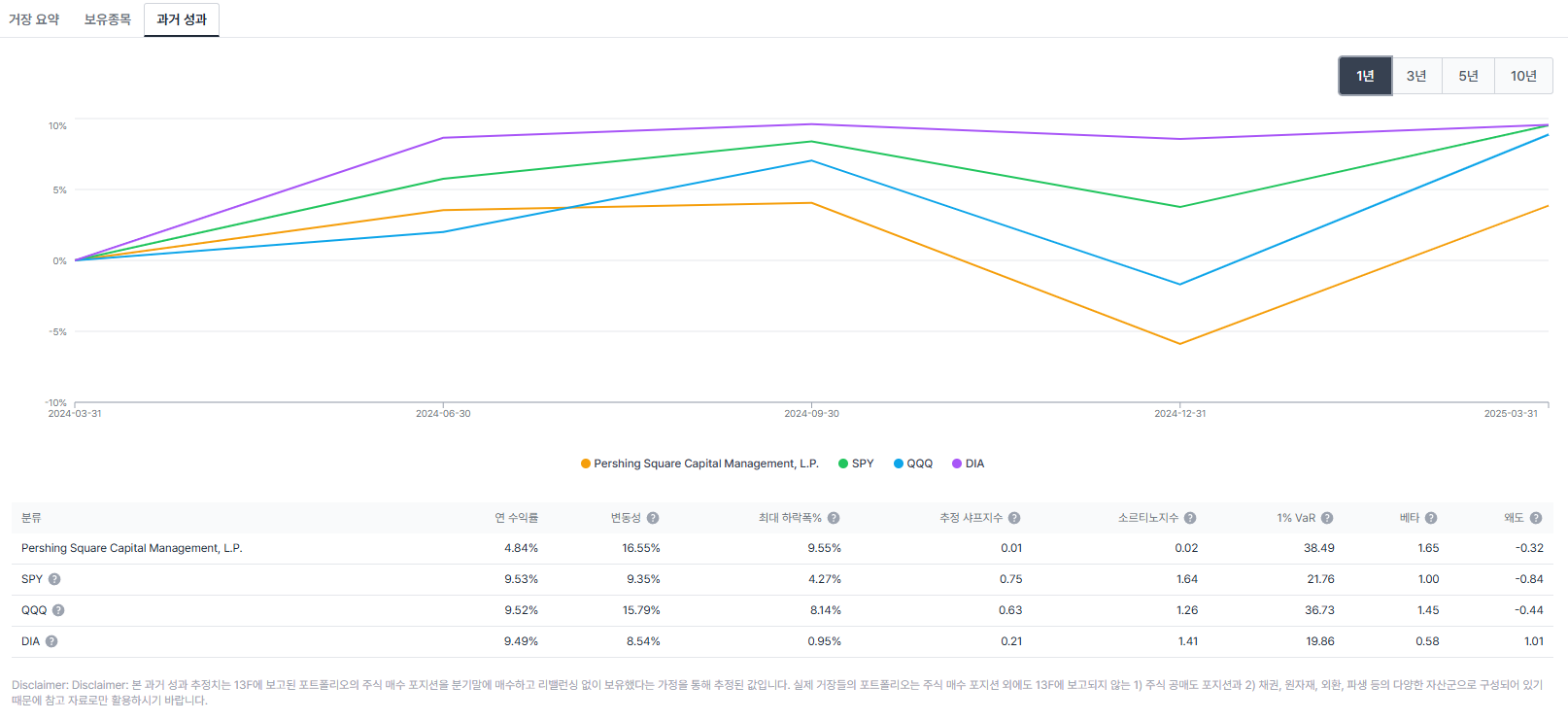Click the DIA row label
Viewport: 1568px width, 721px height.
pos(31,641)
